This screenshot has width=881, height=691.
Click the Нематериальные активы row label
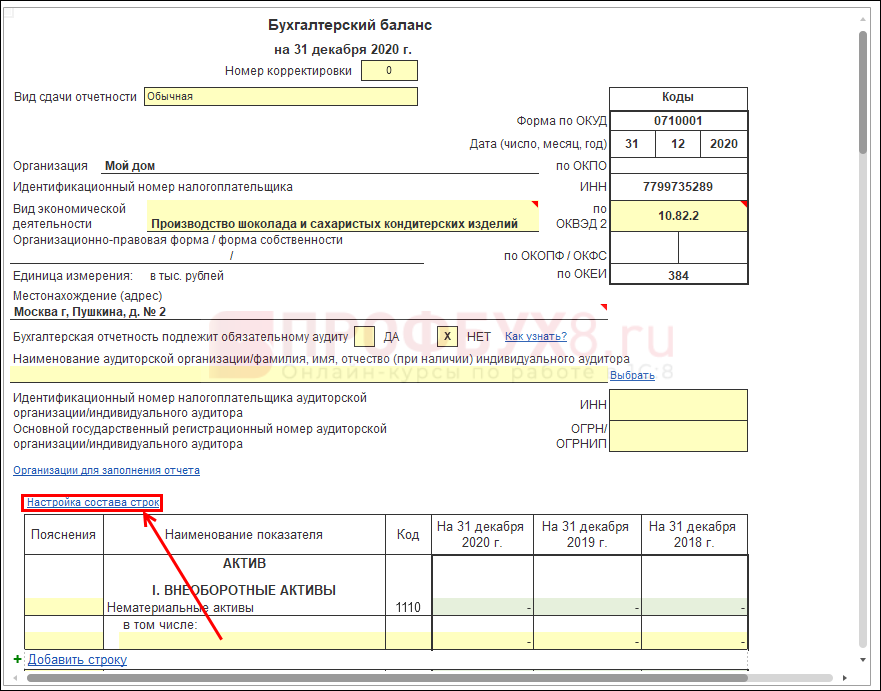pyautogui.click(x=180, y=607)
